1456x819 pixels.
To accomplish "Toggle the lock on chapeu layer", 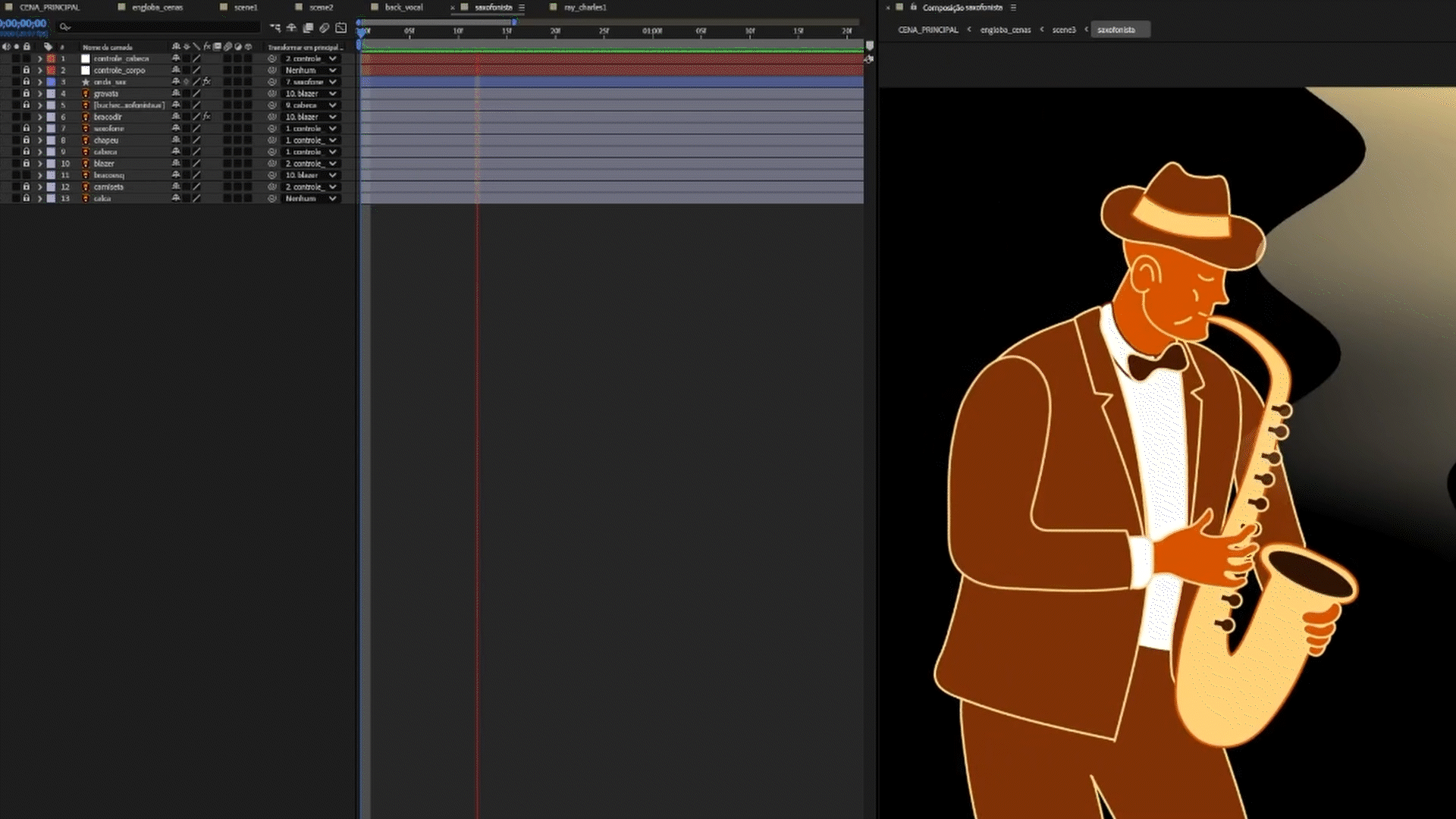I will [x=26, y=140].
